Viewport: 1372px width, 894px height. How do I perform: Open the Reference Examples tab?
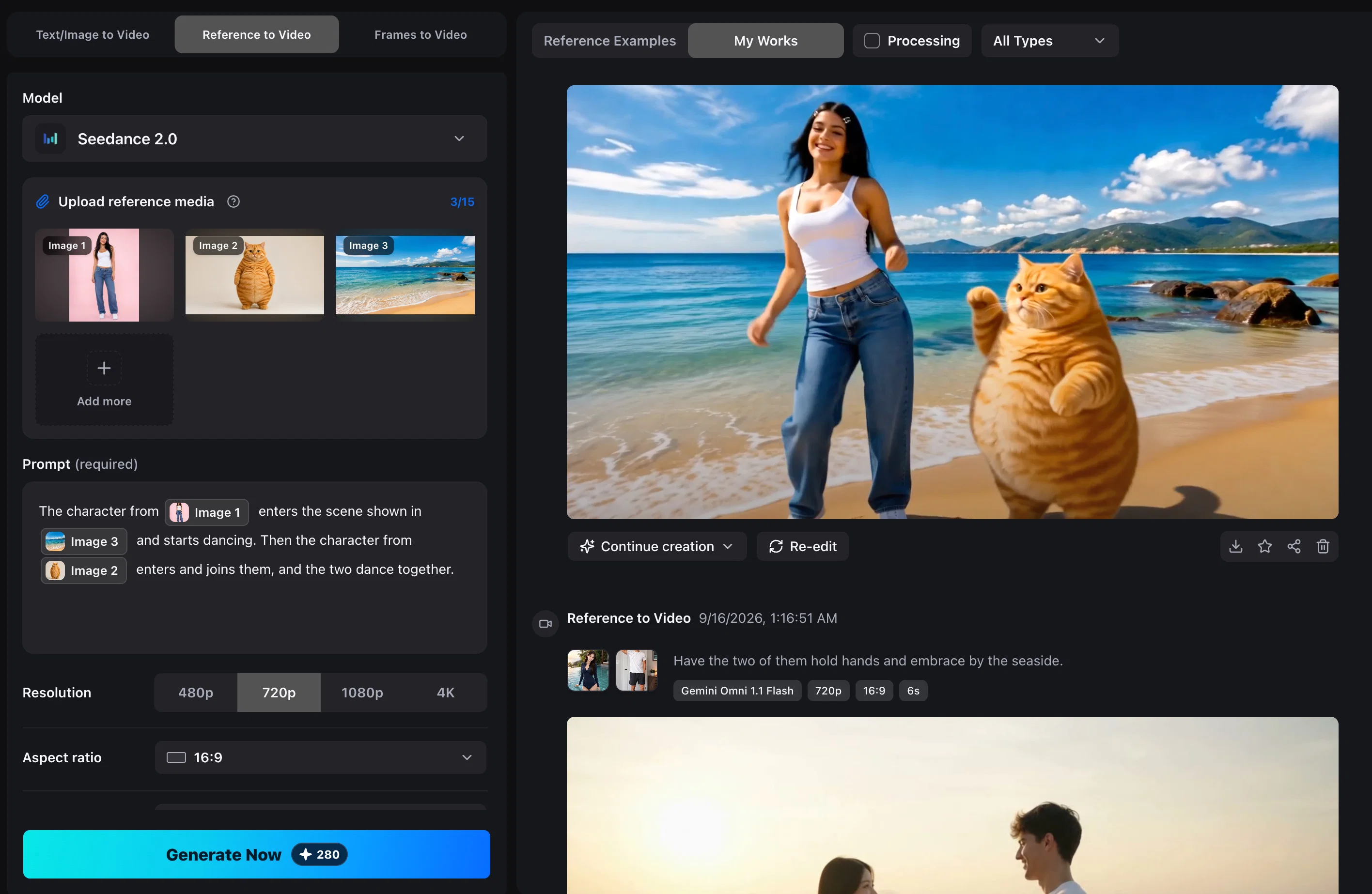click(609, 41)
